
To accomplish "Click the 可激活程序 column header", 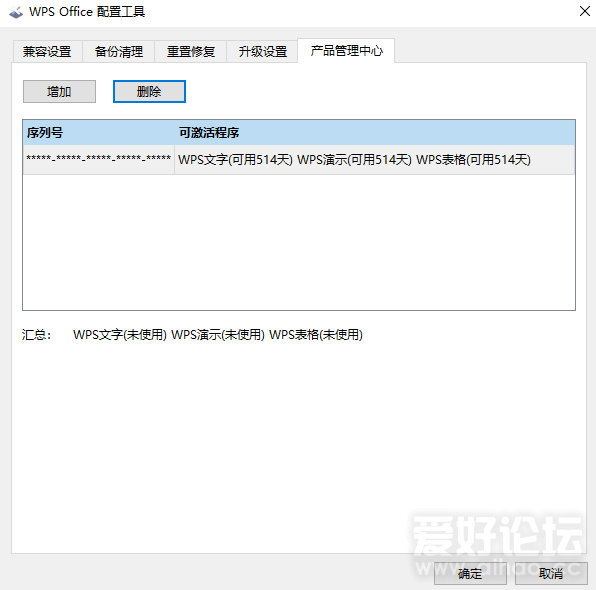I will tap(375, 133).
